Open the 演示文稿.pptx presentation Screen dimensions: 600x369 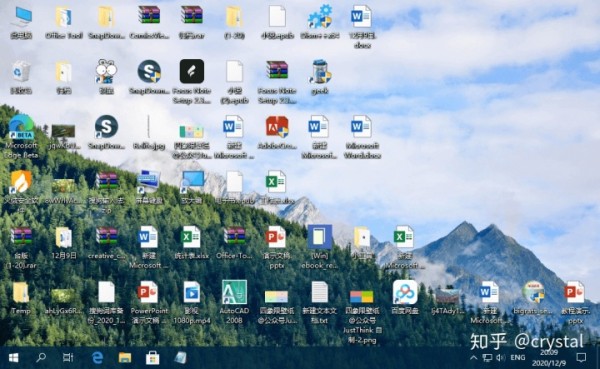point(276,237)
